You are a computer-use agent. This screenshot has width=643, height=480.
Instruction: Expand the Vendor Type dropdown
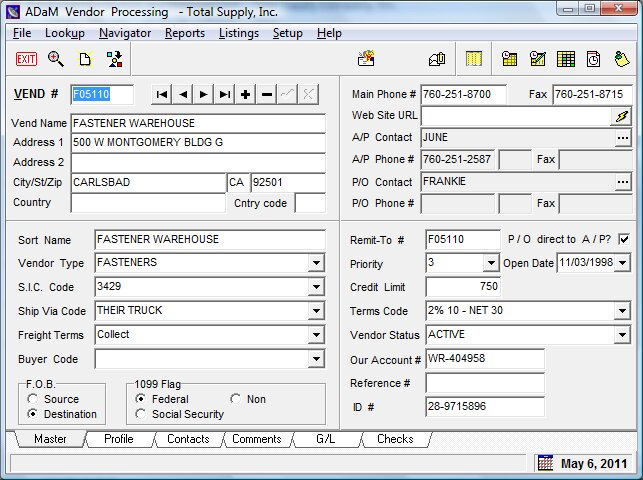tap(316, 263)
